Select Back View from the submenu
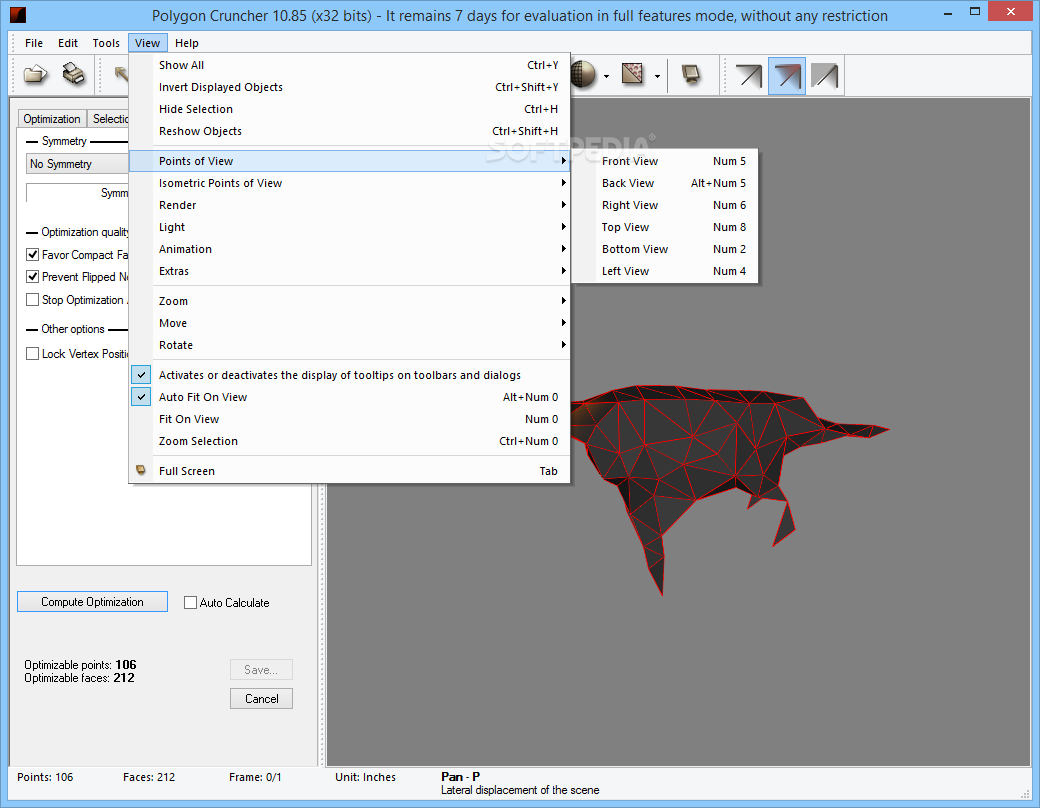Viewport: 1040px width, 808px height. [665, 183]
